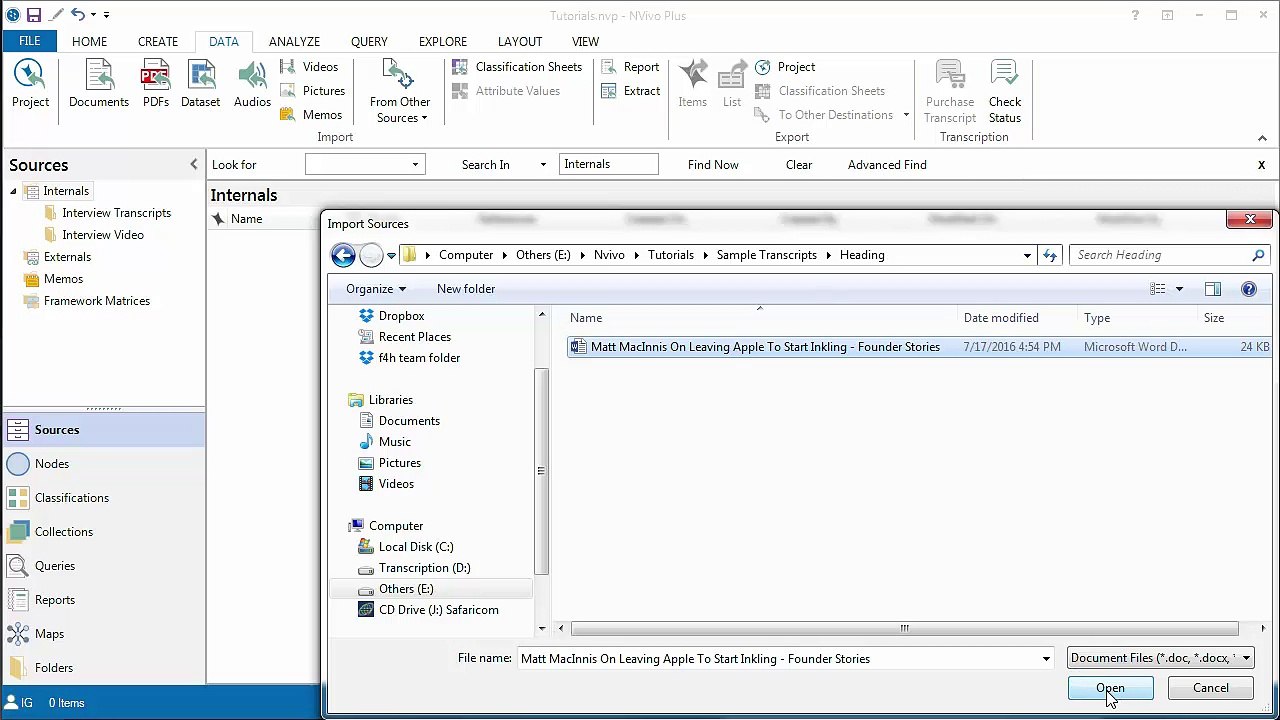This screenshot has width=1280, height=720.
Task: Open the Document Files type filter
Action: [1161, 658]
